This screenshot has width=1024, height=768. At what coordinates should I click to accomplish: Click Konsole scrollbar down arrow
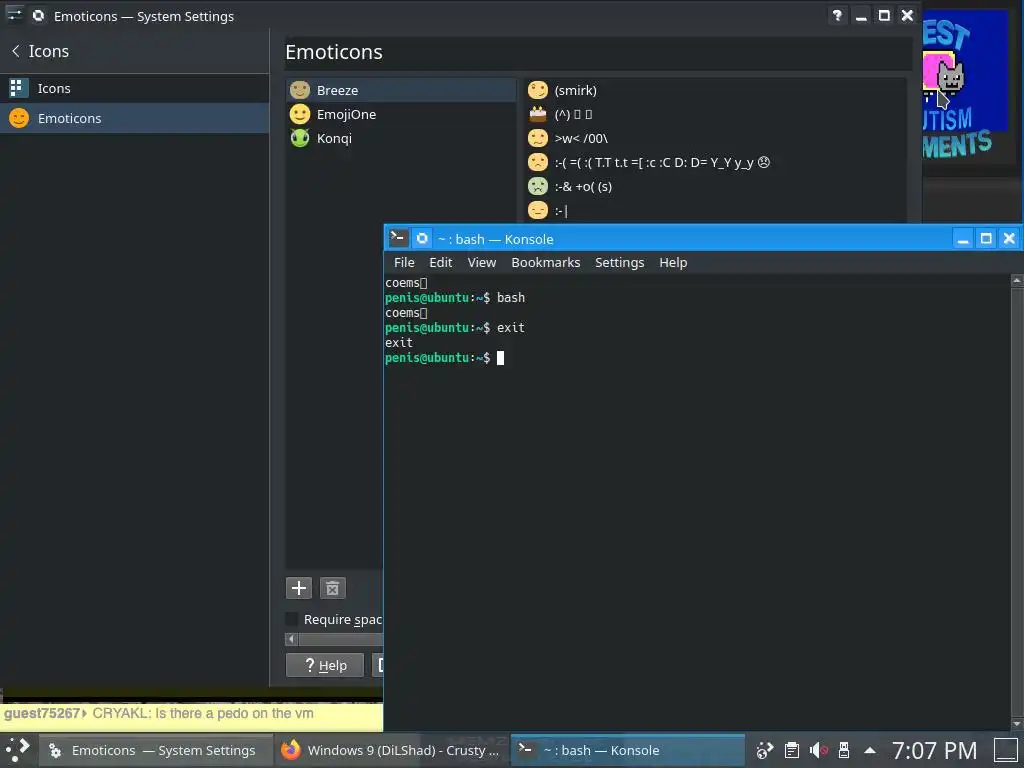click(x=1017, y=724)
